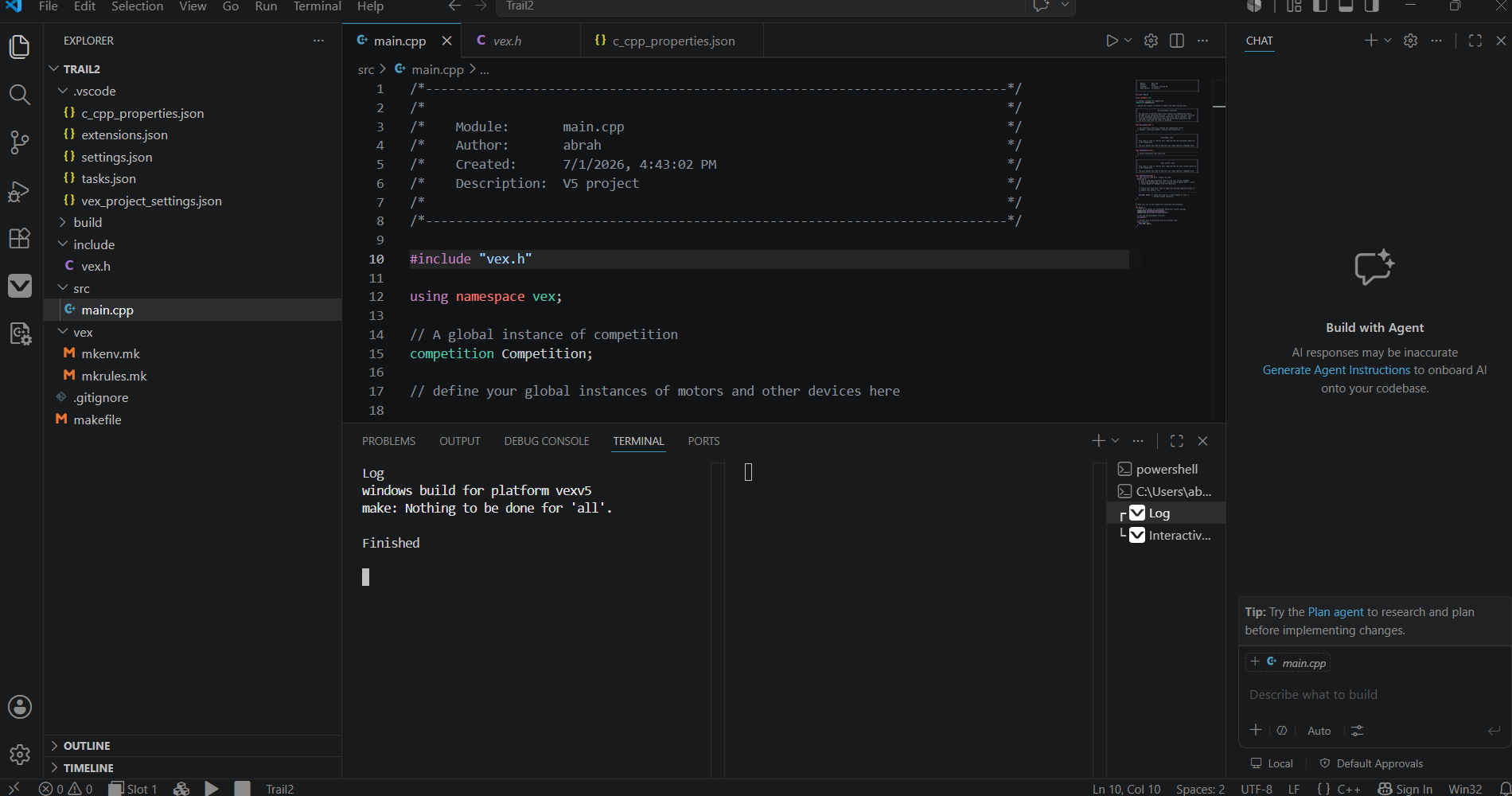Image resolution: width=1512 pixels, height=796 pixels.
Task: Click Default Approvals in chat footer
Action: coord(1371,763)
